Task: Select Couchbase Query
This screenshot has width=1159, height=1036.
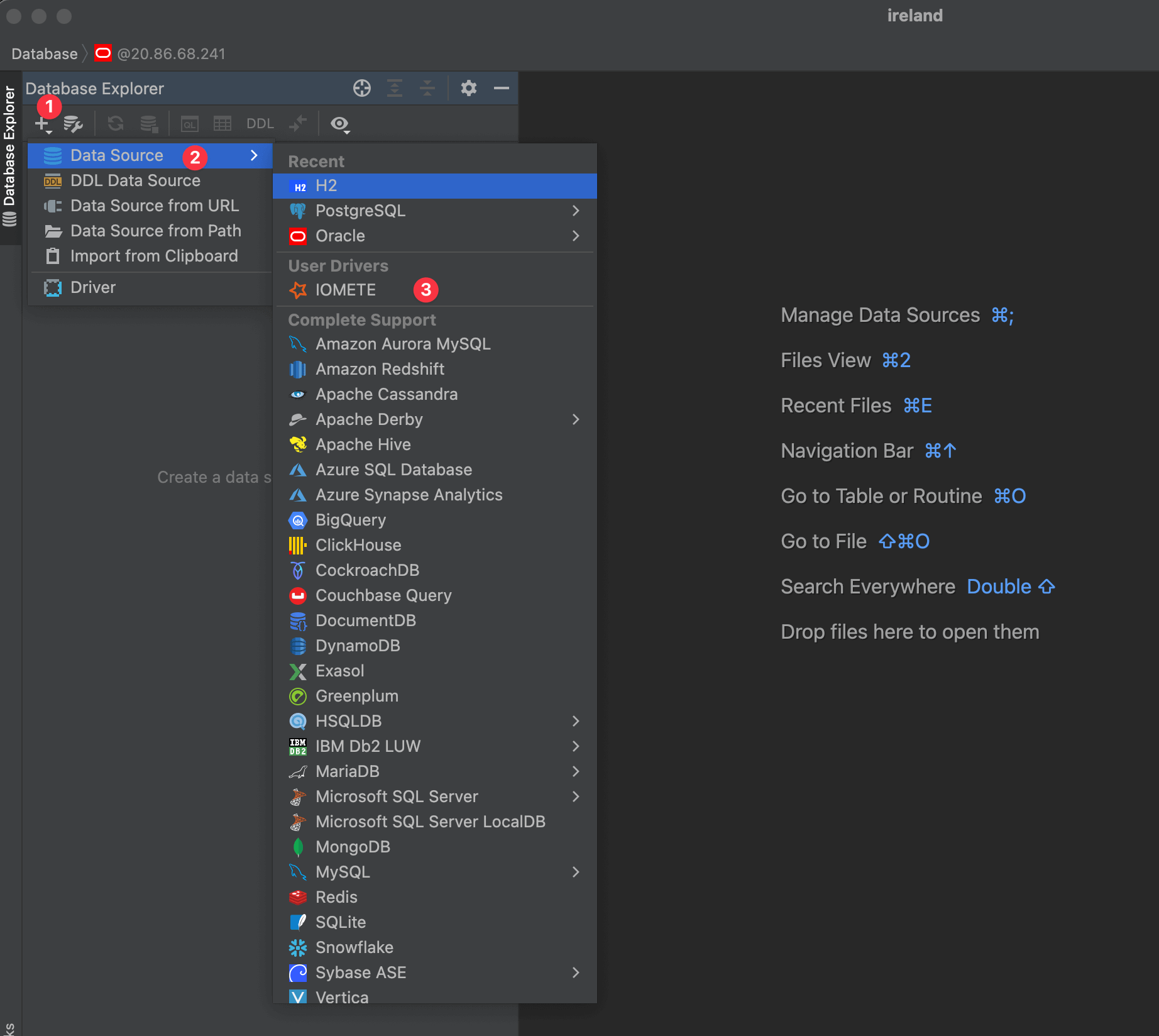Action: pos(435,595)
